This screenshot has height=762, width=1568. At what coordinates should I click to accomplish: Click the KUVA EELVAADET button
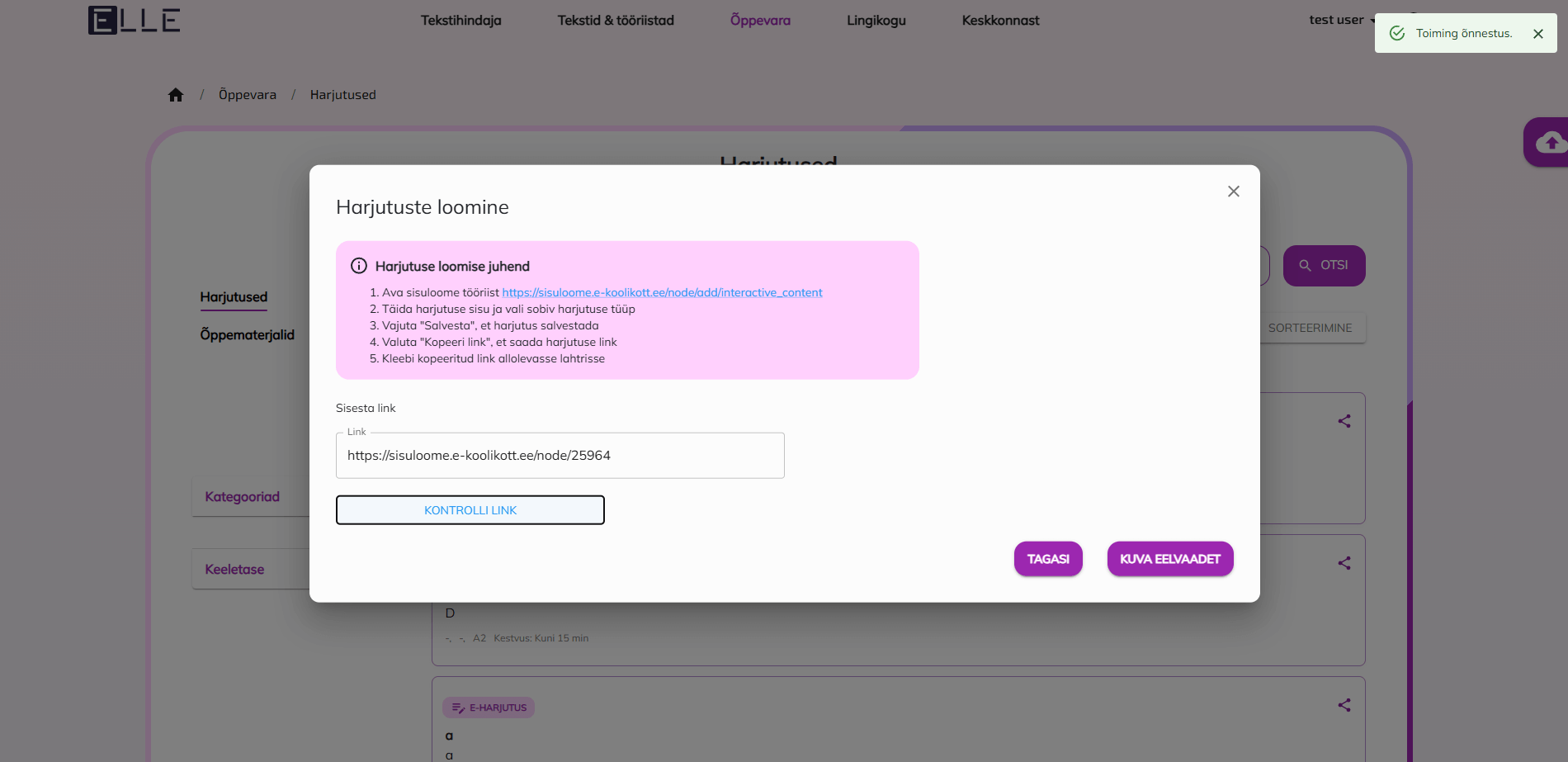(x=1169, y=559)
